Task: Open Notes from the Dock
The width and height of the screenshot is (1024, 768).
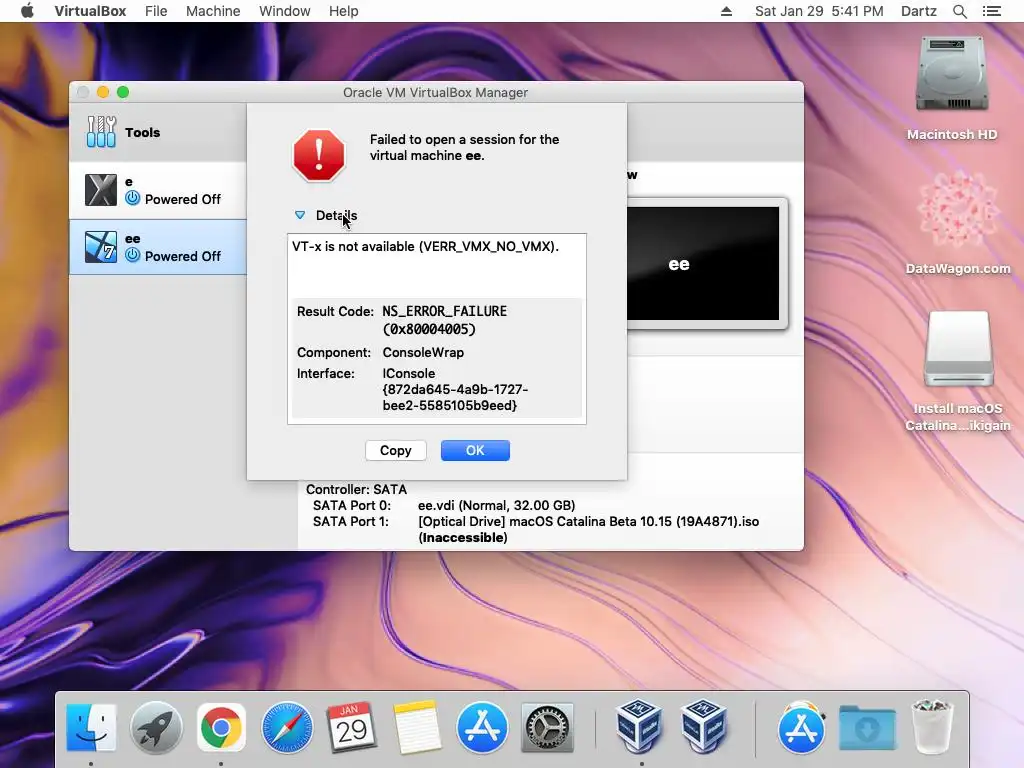Action: [x=417, y=727]
